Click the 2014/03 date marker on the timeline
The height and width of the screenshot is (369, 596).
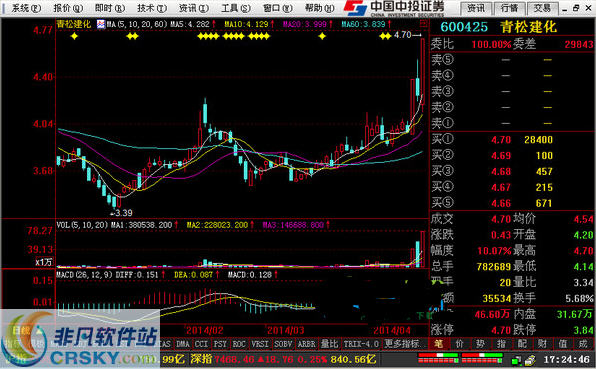pyautogui.click(x=285, y=330)
